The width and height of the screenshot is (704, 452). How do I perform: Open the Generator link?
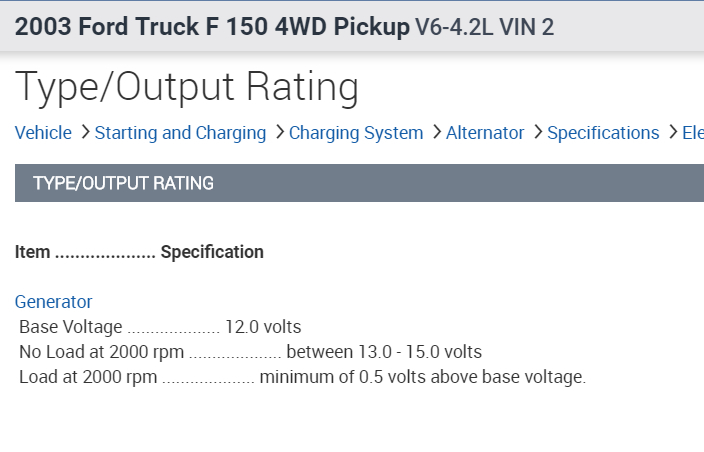(x=53, y=301)
